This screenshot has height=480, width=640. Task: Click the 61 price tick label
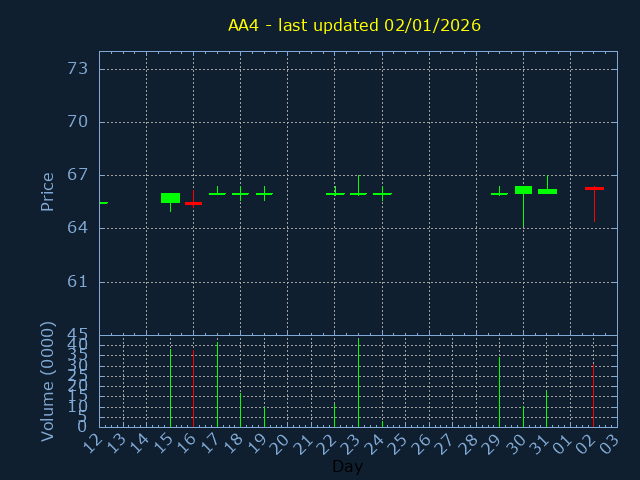[x=77, y=281]
